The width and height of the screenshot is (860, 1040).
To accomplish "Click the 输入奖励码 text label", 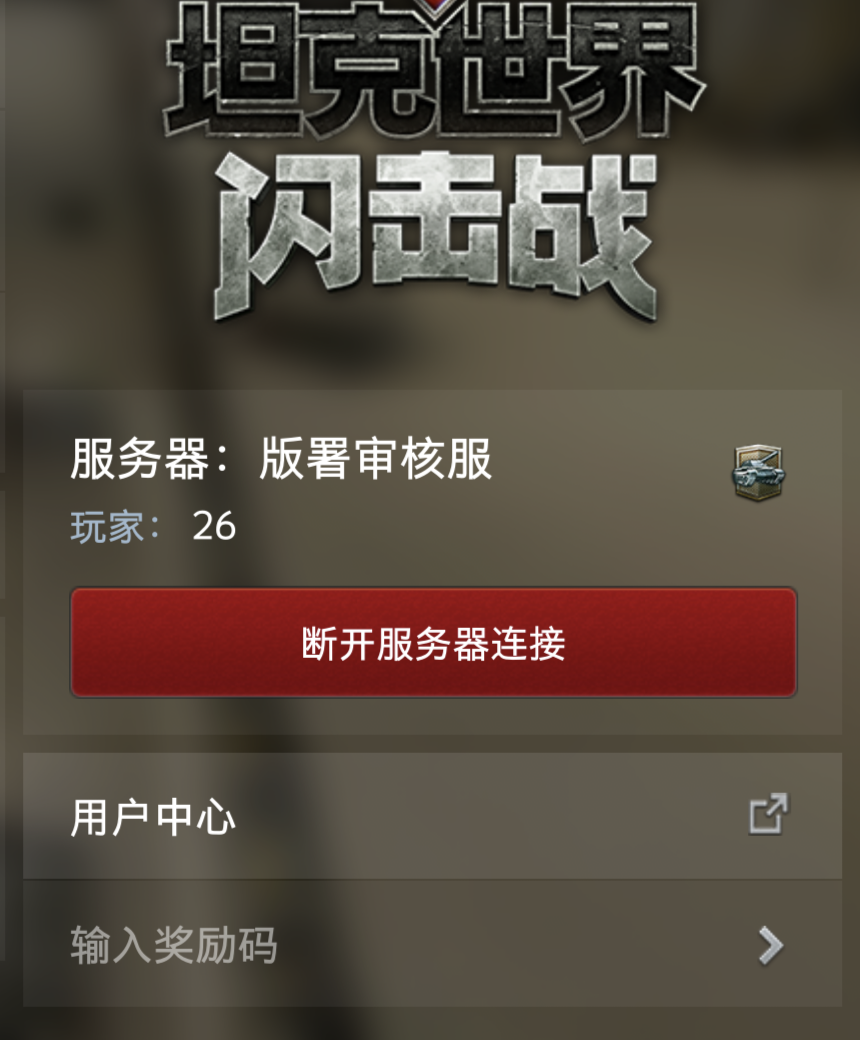I will [174, 944].
